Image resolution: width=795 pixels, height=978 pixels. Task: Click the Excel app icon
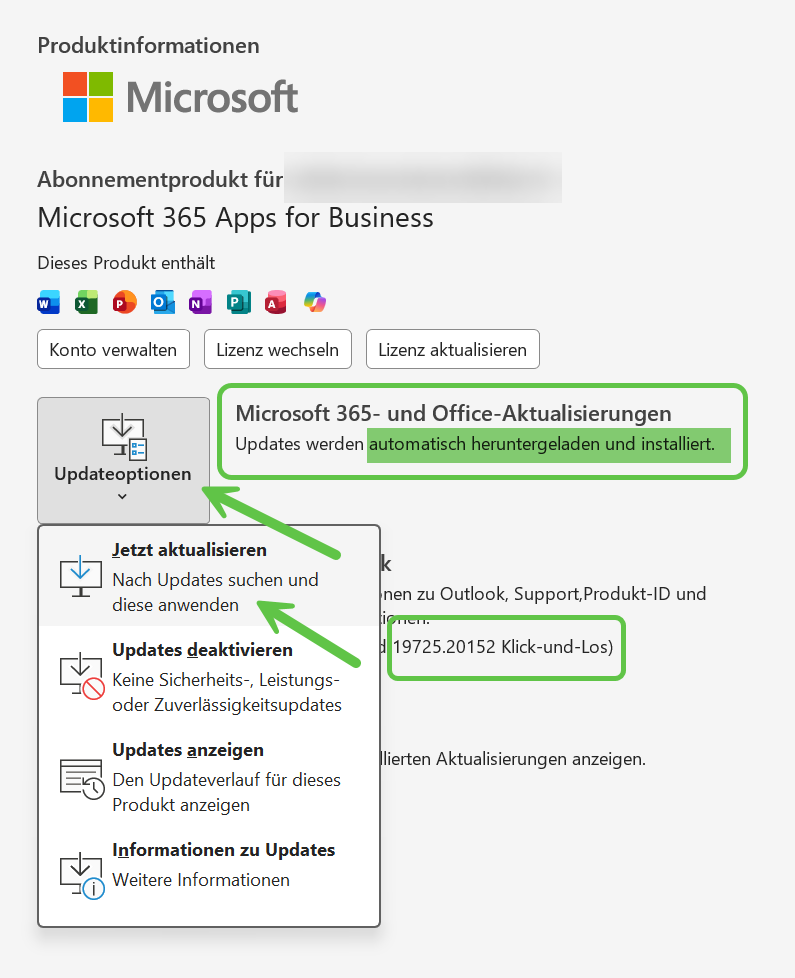(x=87, y=303)
